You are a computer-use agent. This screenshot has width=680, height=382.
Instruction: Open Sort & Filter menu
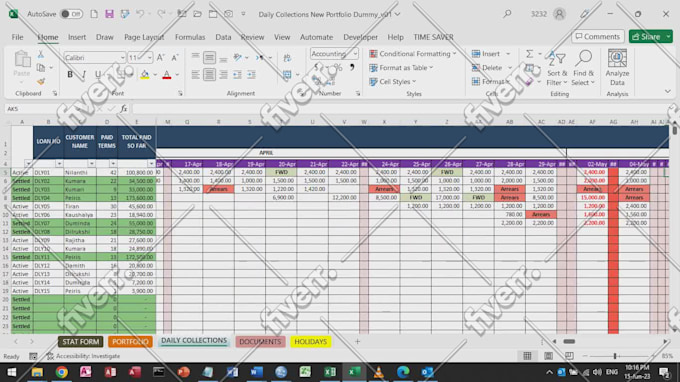click(x=557, y=69)
